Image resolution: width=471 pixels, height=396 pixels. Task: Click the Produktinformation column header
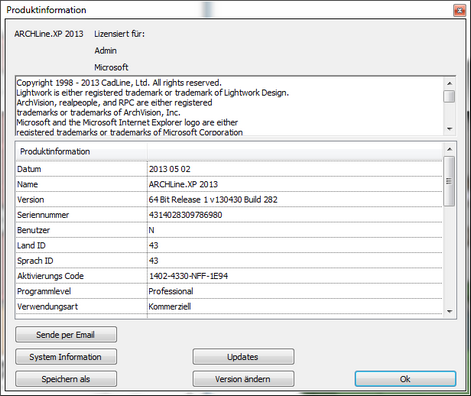(81, 152)
